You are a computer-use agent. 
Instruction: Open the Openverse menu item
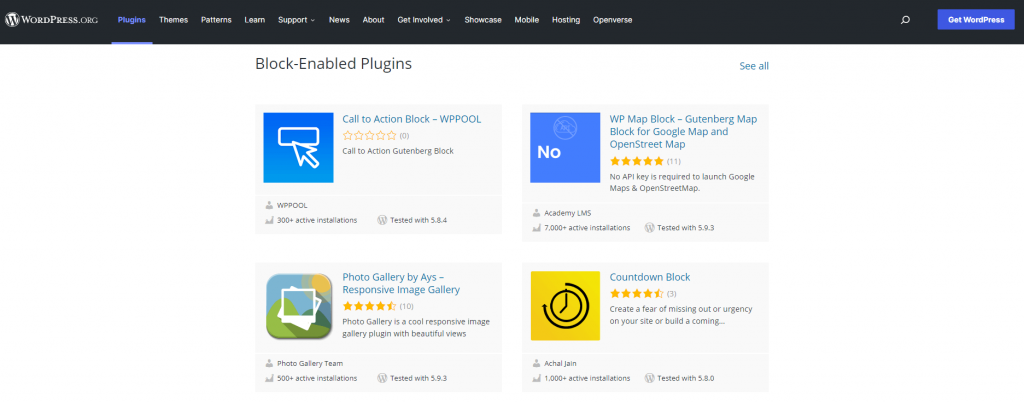613,20
